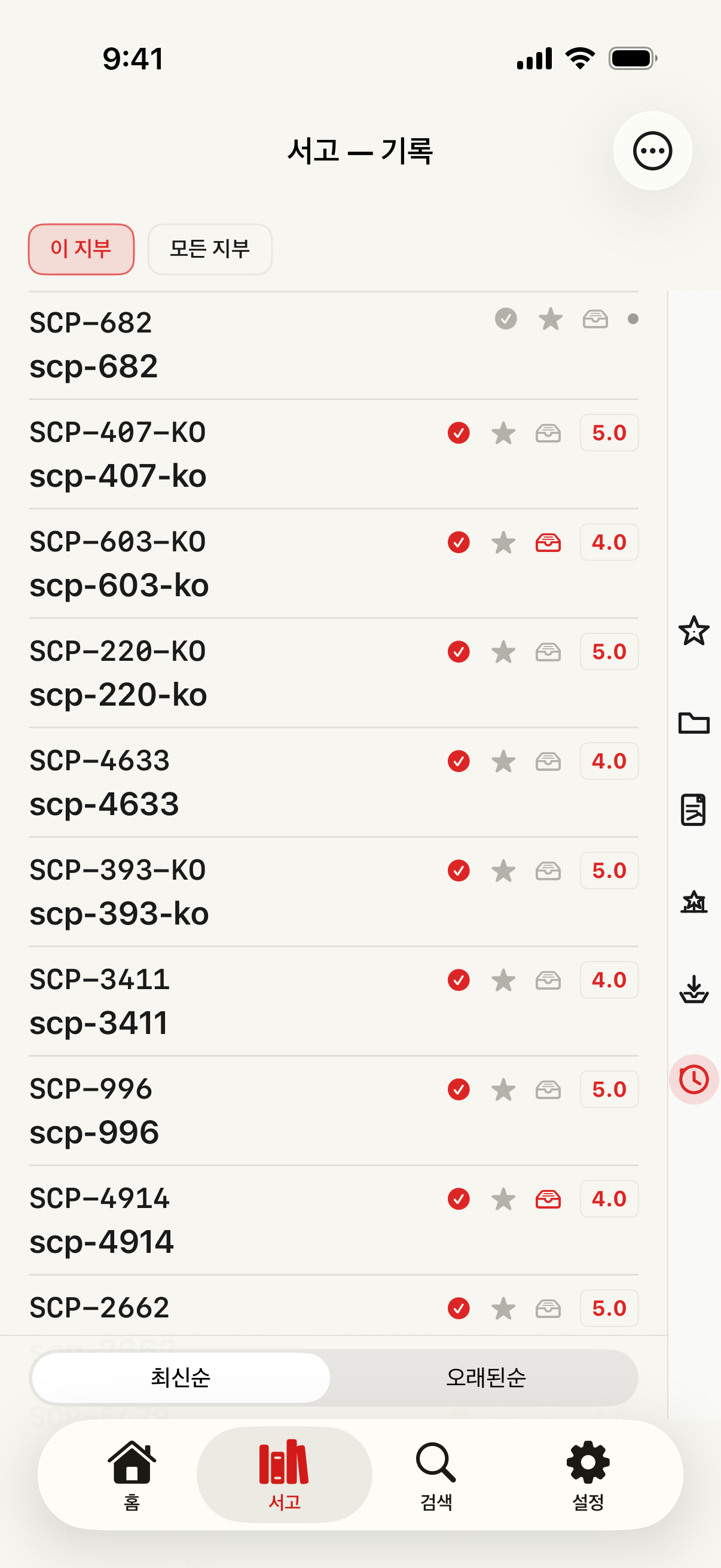Open the more options ellipsis menu
Image resolution: width=721 pixels, height=1568 pixels.
click(x=652, y=151)
